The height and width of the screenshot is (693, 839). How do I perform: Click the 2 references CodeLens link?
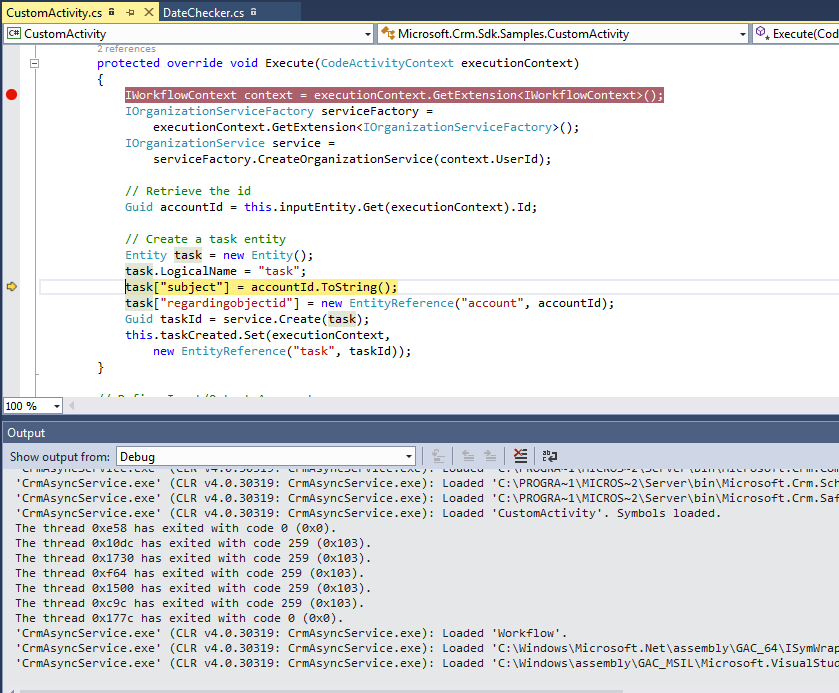click(x=126, y=49)
